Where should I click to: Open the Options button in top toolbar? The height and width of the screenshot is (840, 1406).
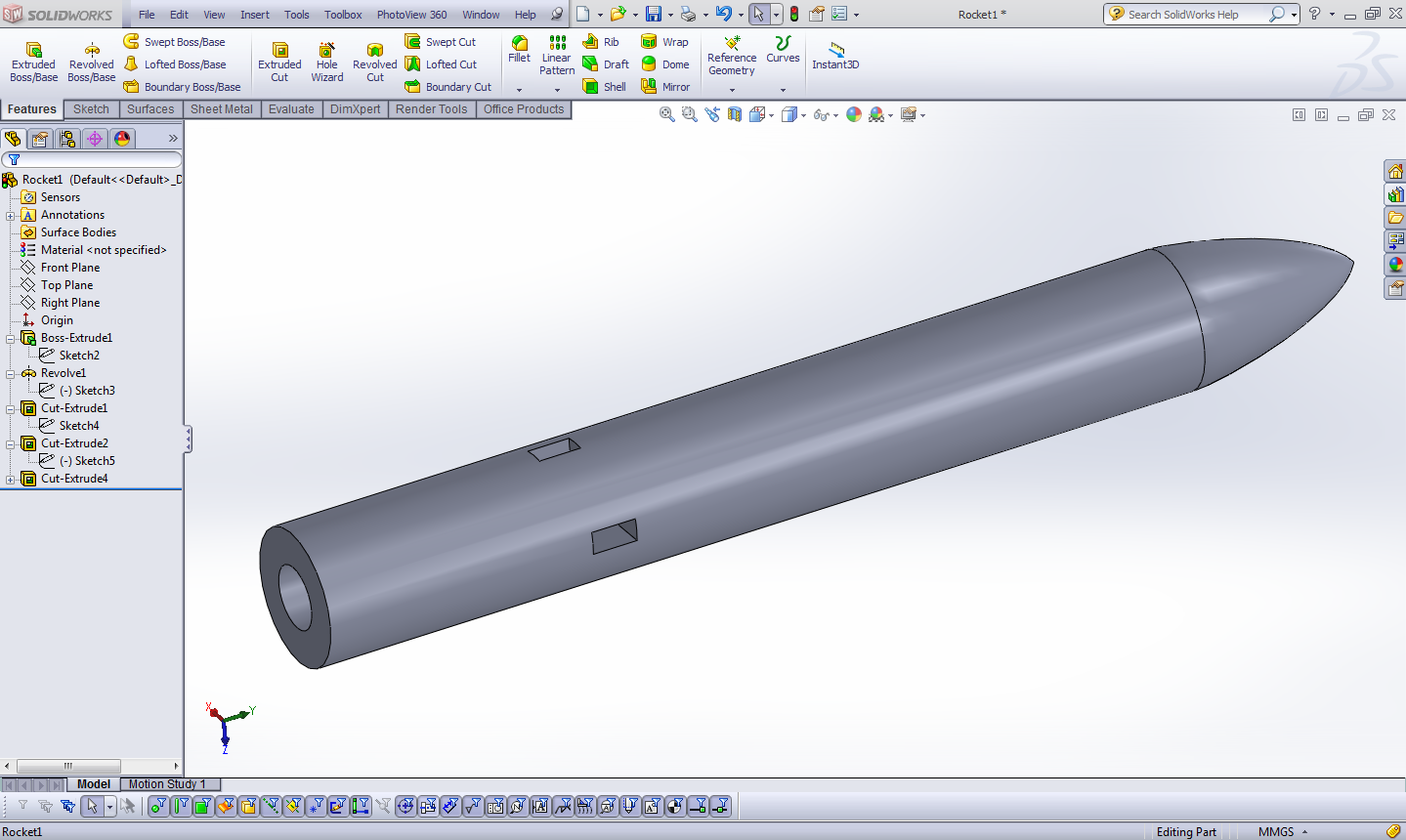(839, 14)
